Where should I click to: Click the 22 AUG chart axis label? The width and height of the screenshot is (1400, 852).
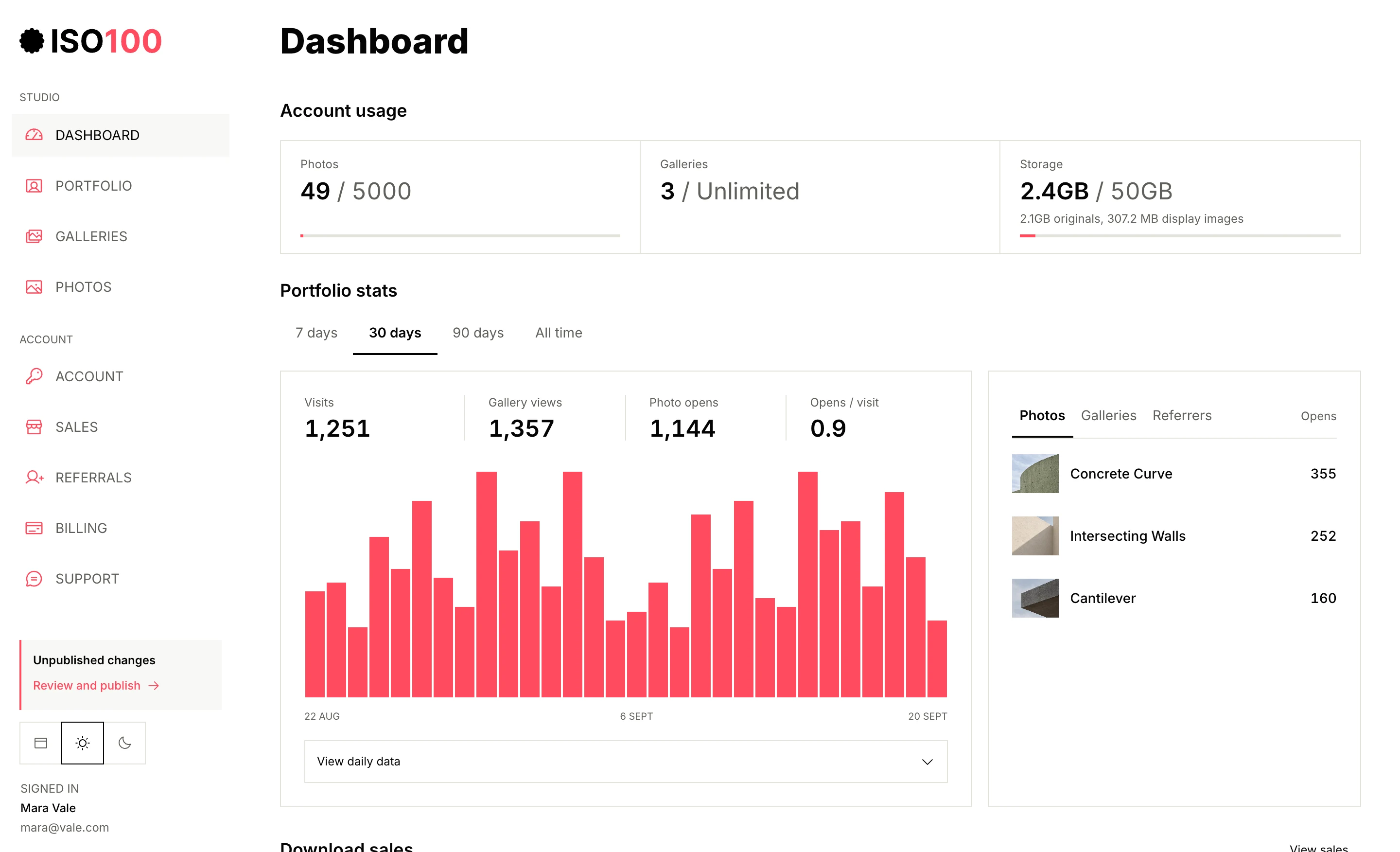click(322, 716)
